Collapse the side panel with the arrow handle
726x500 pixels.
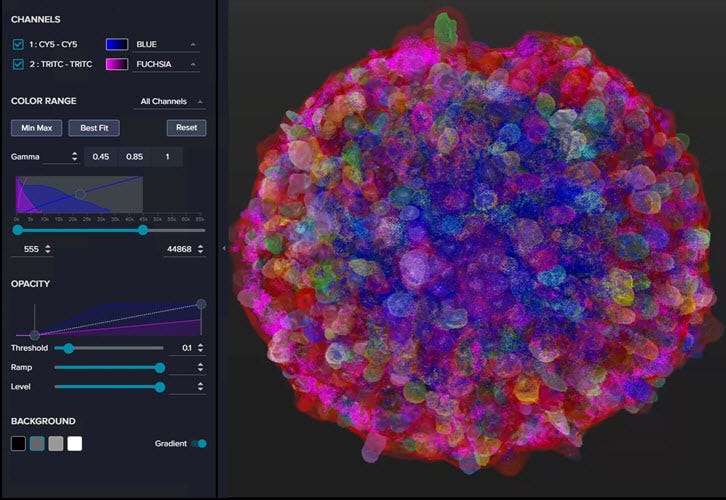223,248
